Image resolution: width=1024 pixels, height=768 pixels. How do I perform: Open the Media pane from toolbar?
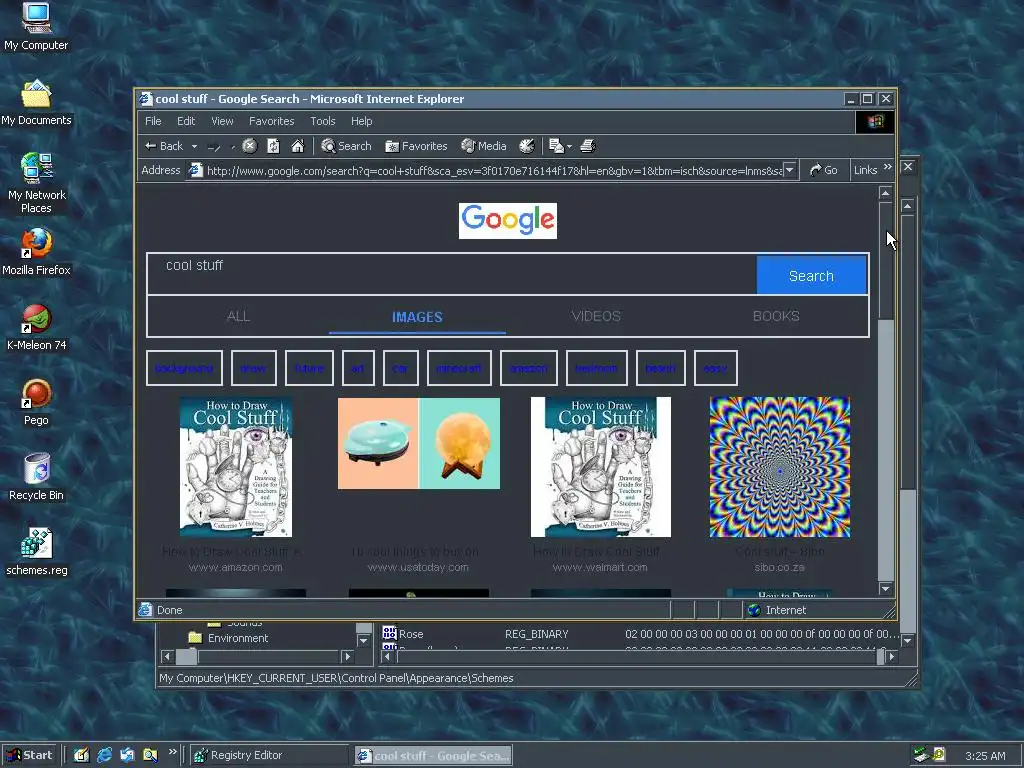click(484, 146)
